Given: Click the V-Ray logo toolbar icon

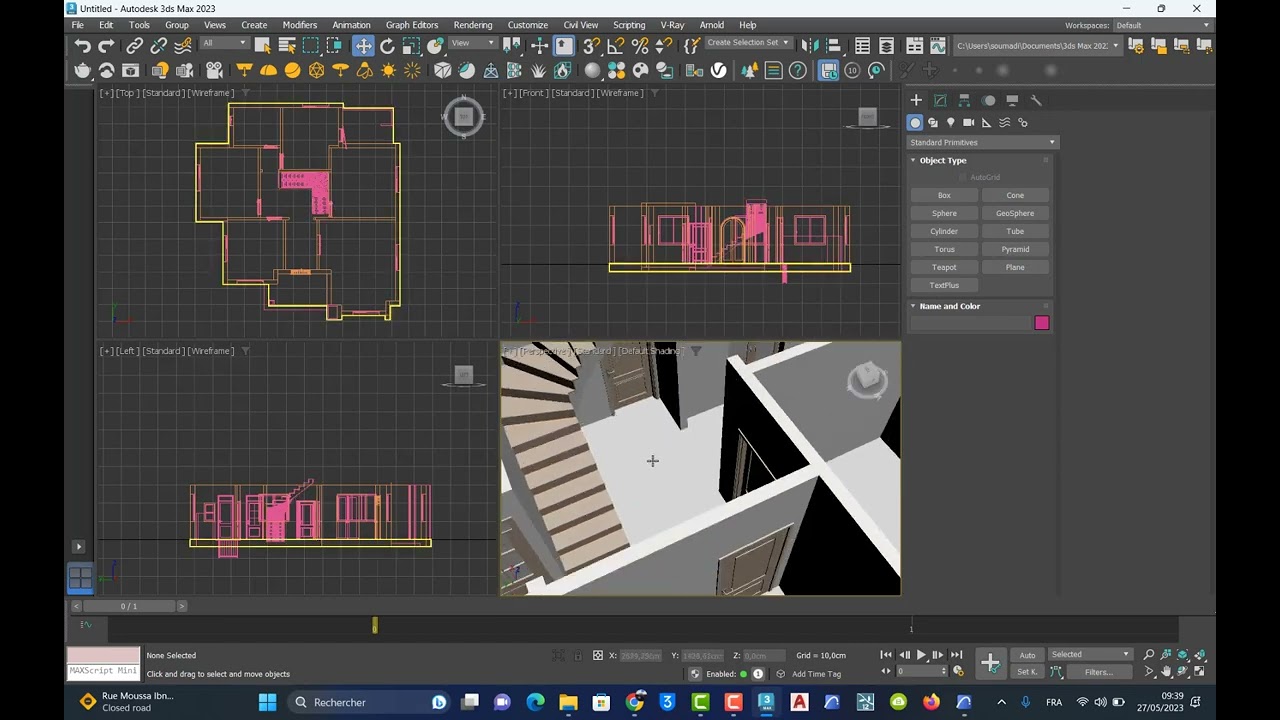Looking at the screenshot, I should pyautogui.click(x=718, y=70).
